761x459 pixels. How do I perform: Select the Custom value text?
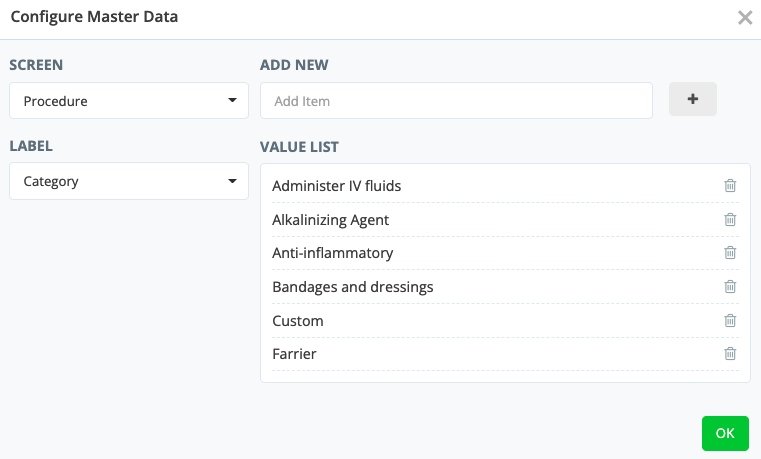[x=298, y=321]
